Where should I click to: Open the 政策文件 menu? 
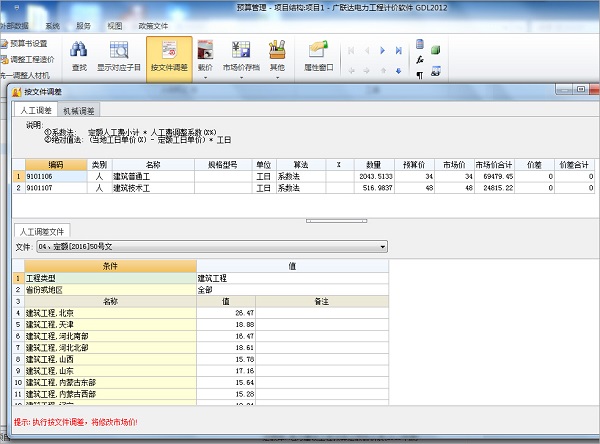[x=153, y=26]
